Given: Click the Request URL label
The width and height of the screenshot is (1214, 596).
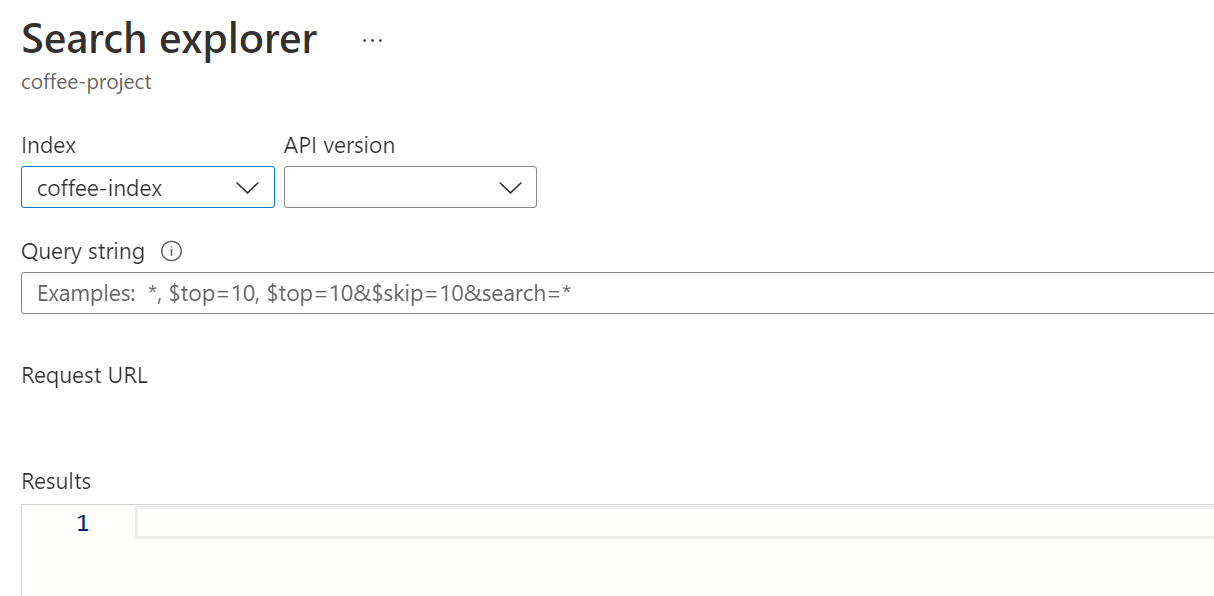Looking at the screenshot, I should pos(84,376).
